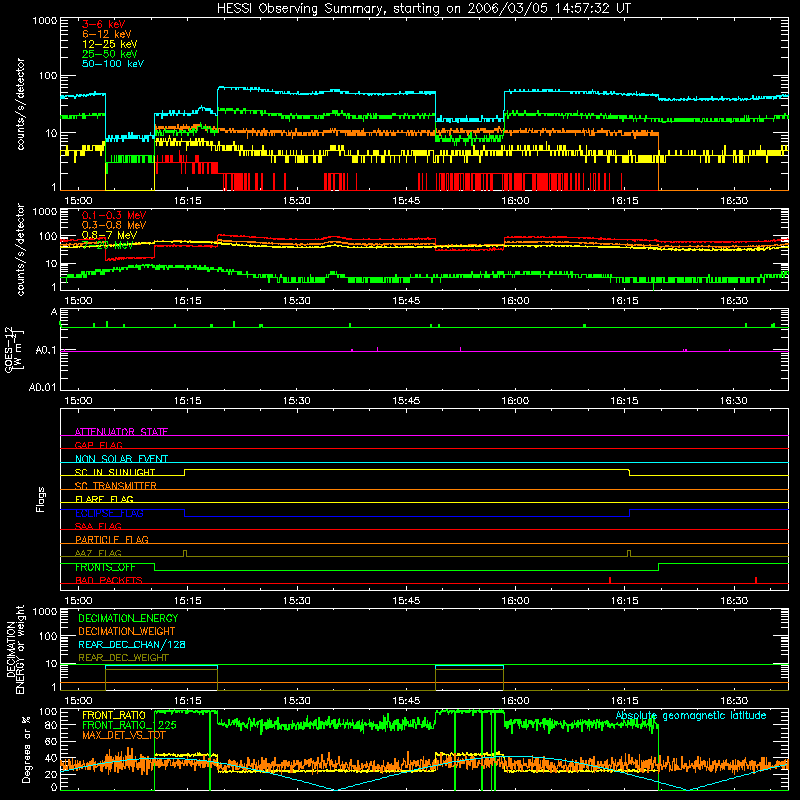
Task: Click the 0.3-0.8 MeV legend label
Action: (114, 225)
